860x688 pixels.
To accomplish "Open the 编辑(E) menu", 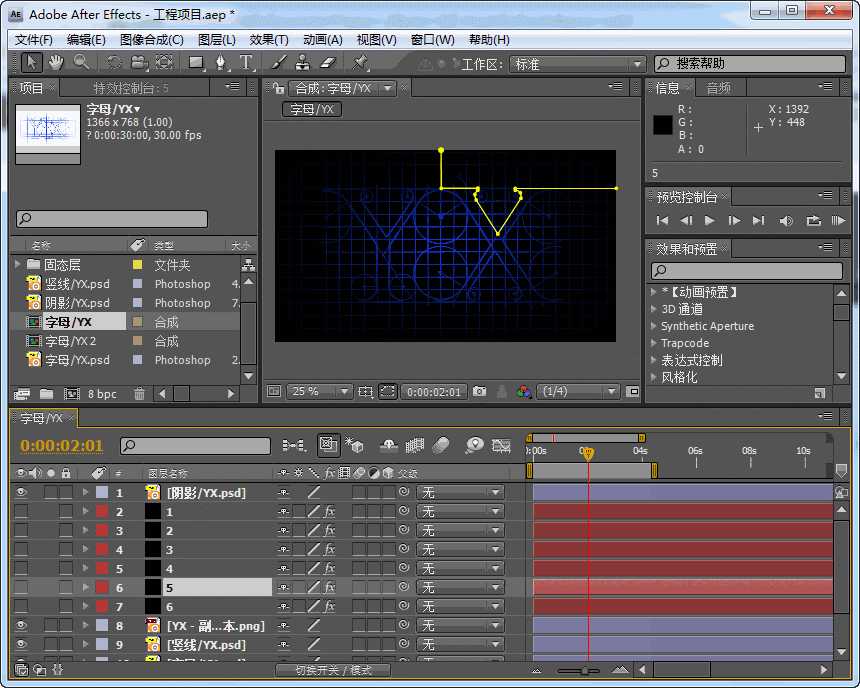I will pyautogui.click(x=86, y=40).
